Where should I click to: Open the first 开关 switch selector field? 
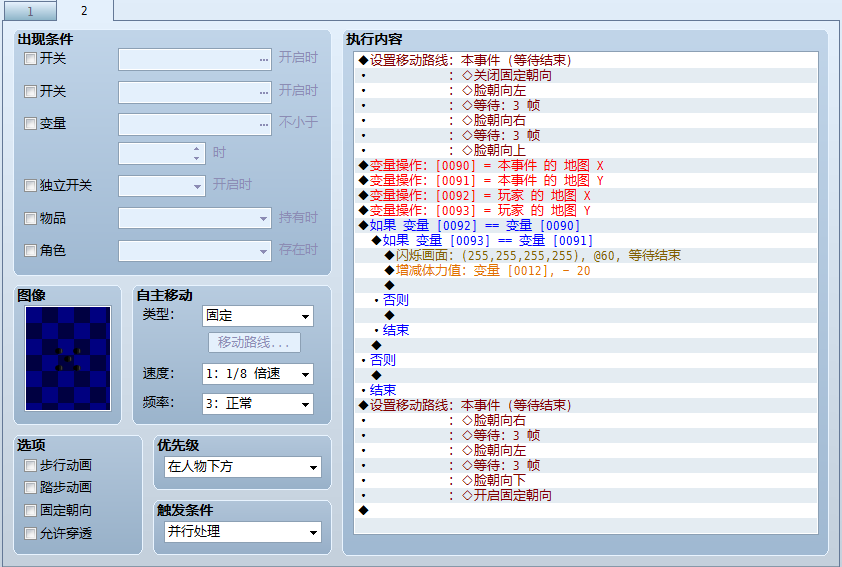coord(195,59)
